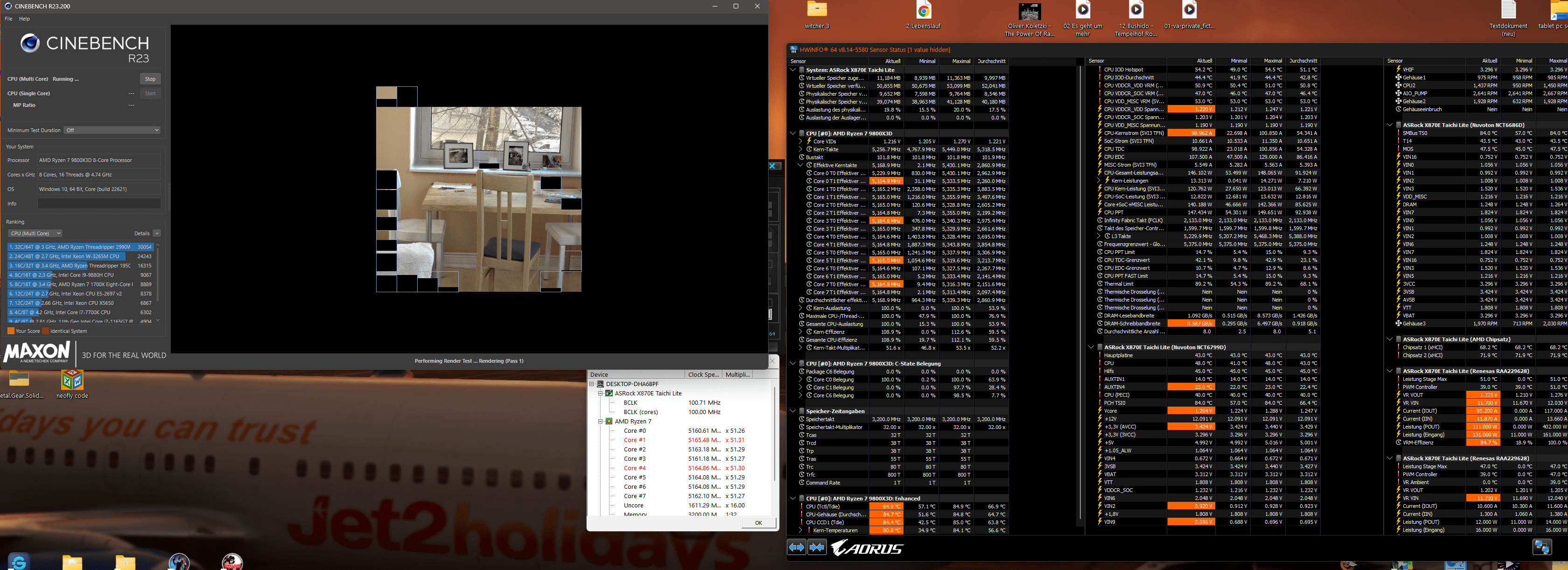Toggle the ranking Details dropdown arrow
This screenshot has height=570, width=1568.
tap(156, 233)
